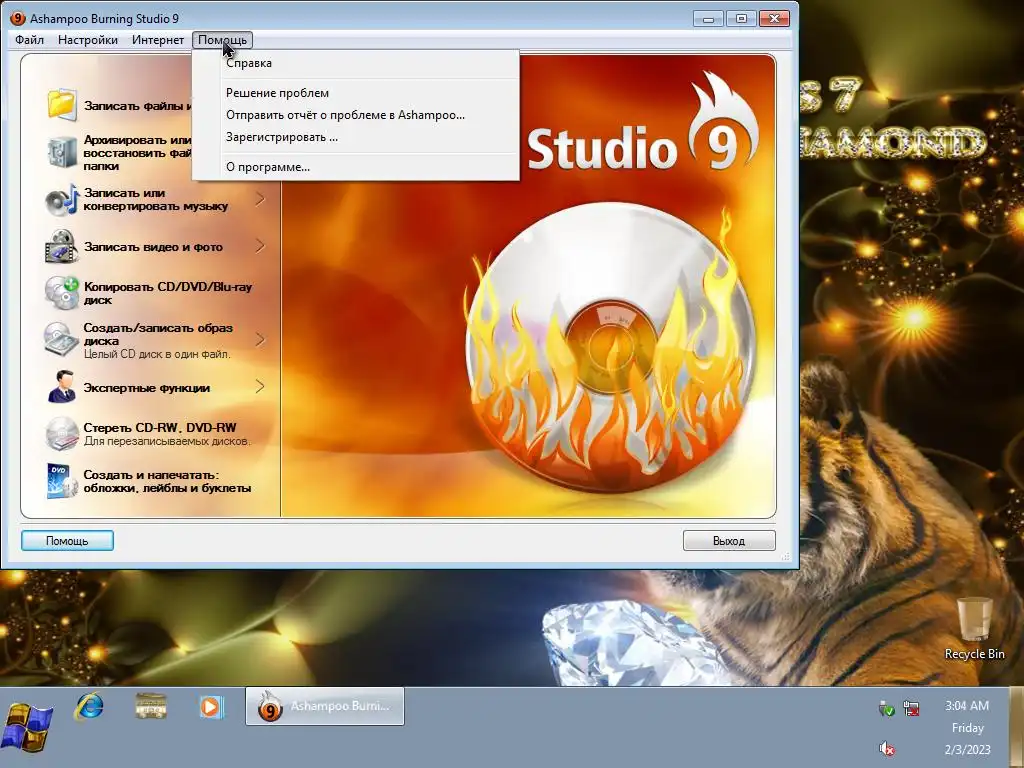
Task: Click the network tray icon with red mark
Action: [911, 708]
